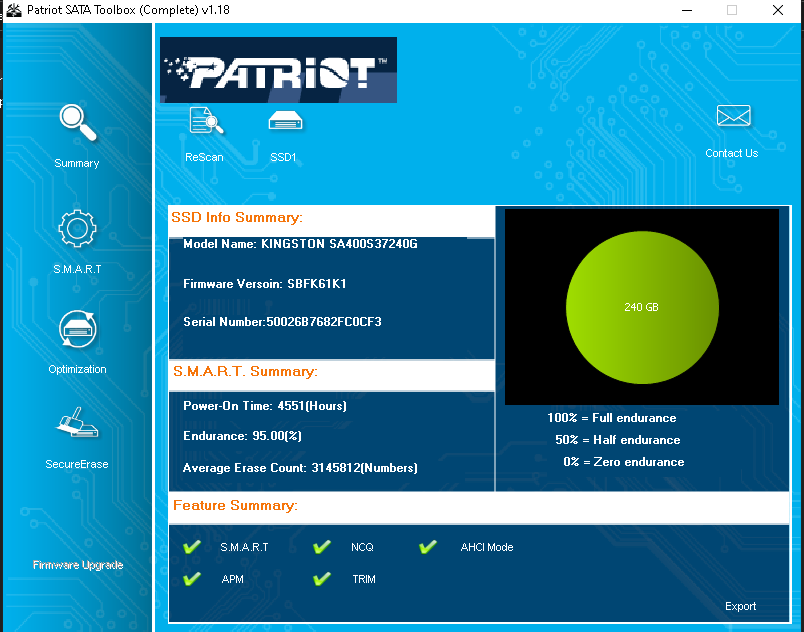Select the SSD1 drive icon
804x632 pixels.
(x=285, y=121)
